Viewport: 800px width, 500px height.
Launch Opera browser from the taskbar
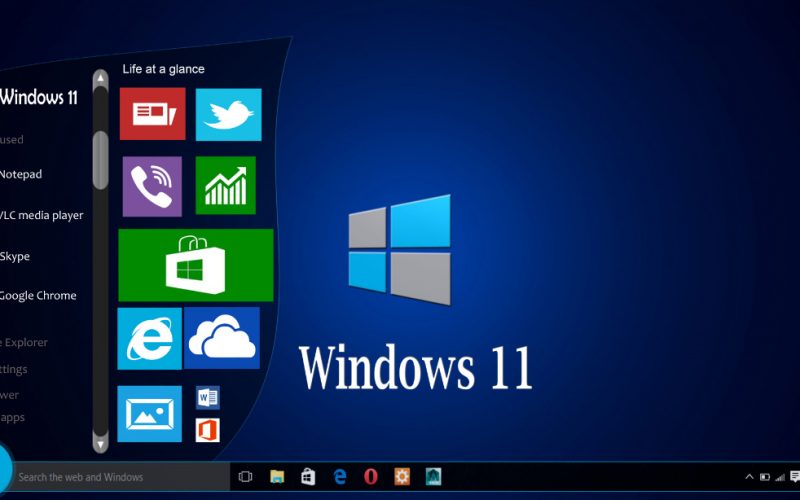click(371, 477)
